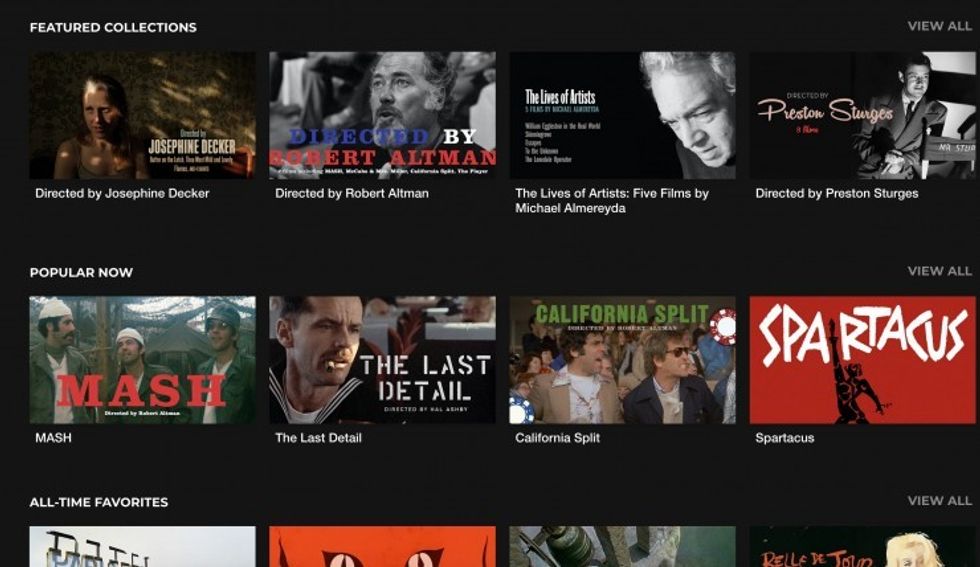Open View All for Popular Now
980x567 pixels.
939,271
